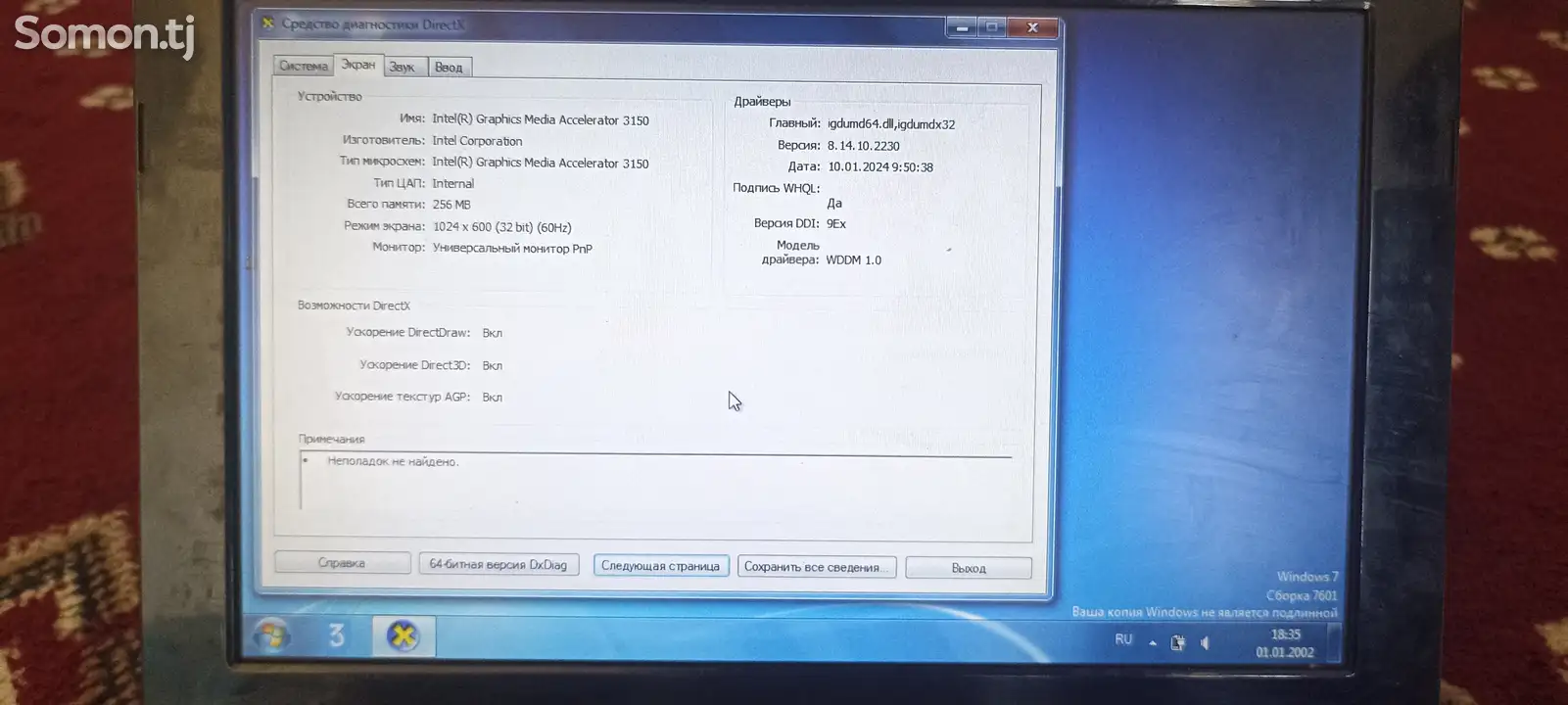Click Ускорение текстур AGP status Вкл
This screenshot has height=705, width=1568.
tap(492, 398)
